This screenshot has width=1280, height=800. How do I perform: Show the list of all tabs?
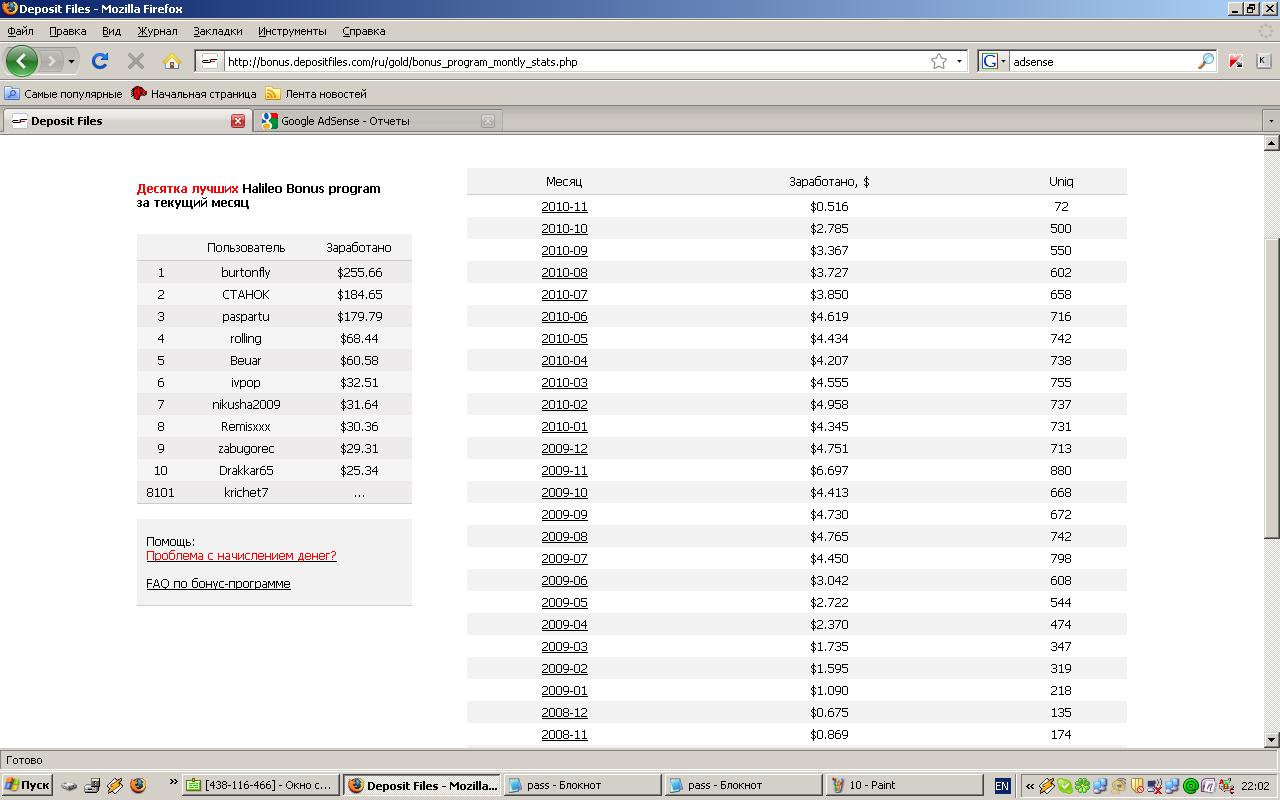tap(1270, 121)
